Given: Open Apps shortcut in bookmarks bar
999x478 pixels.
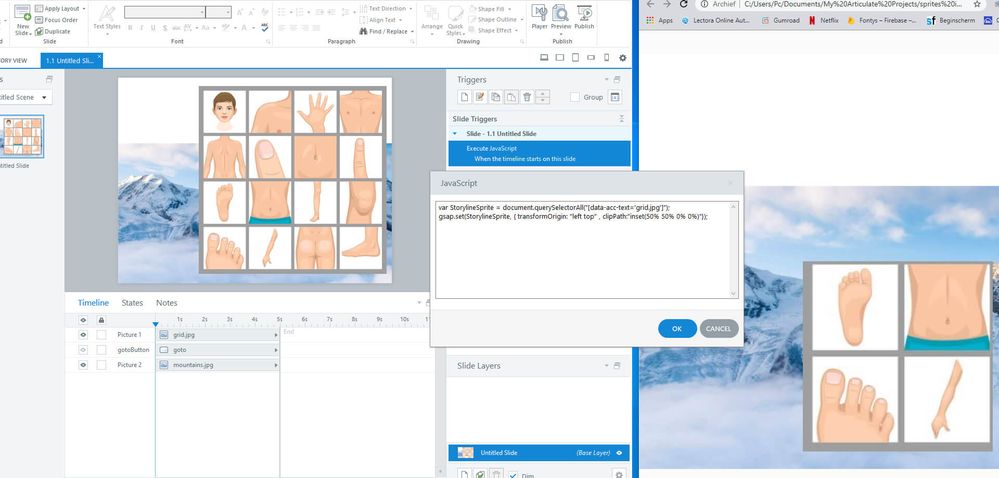Looking at the screenshot, I should tap(659, 20).
